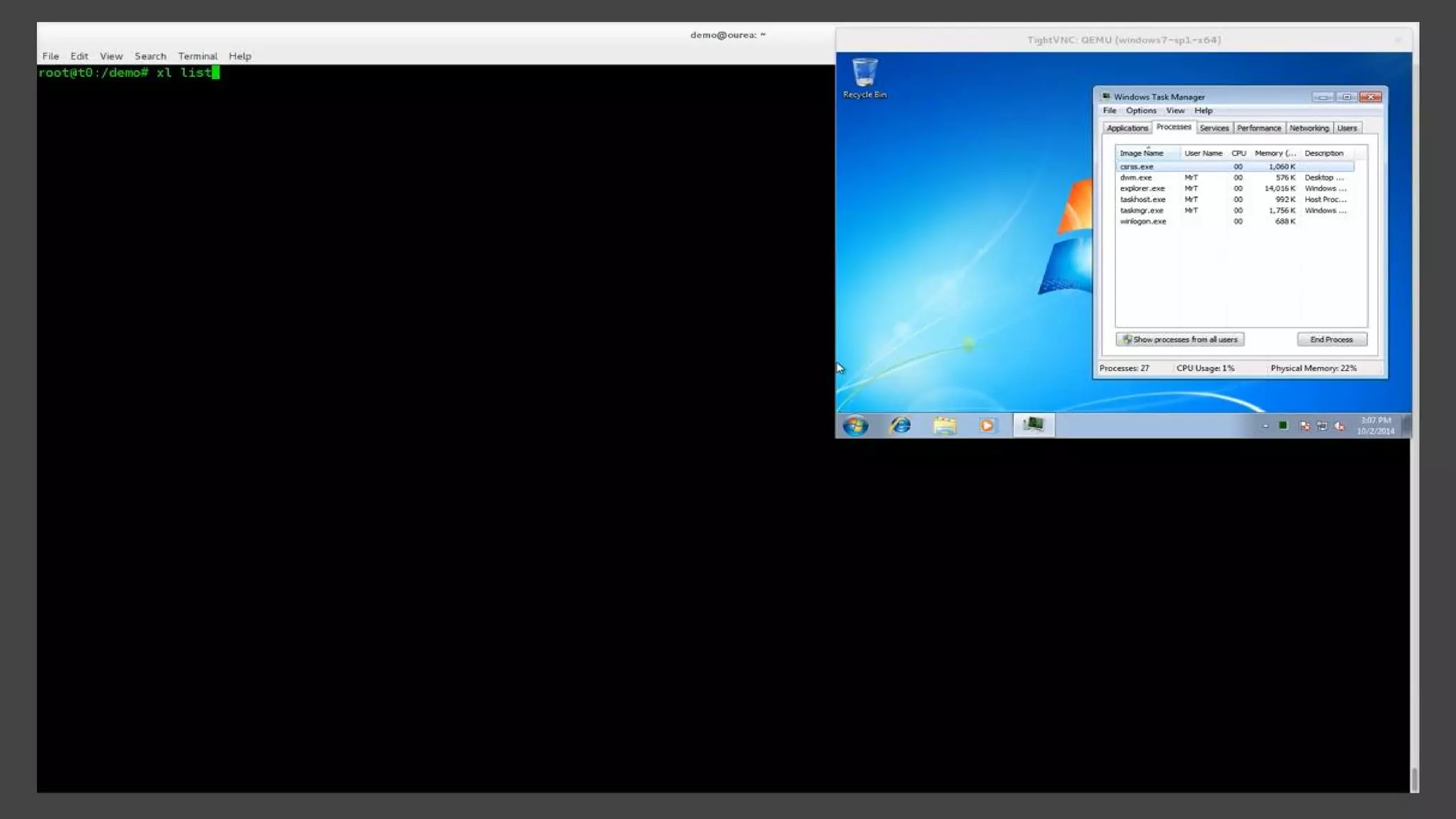The image size is (1456, 819).
Task: Open Windows Explorer folder icon on taskbar
Action: tap(944, 425)
